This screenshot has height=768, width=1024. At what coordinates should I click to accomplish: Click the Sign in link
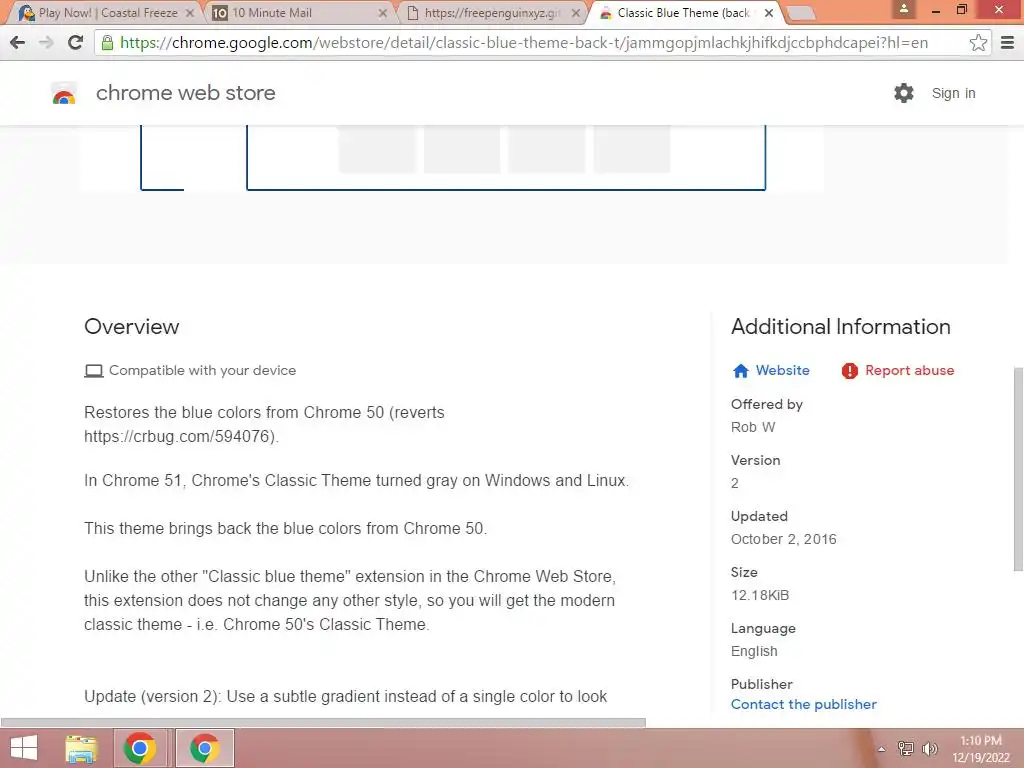[953, 93]
